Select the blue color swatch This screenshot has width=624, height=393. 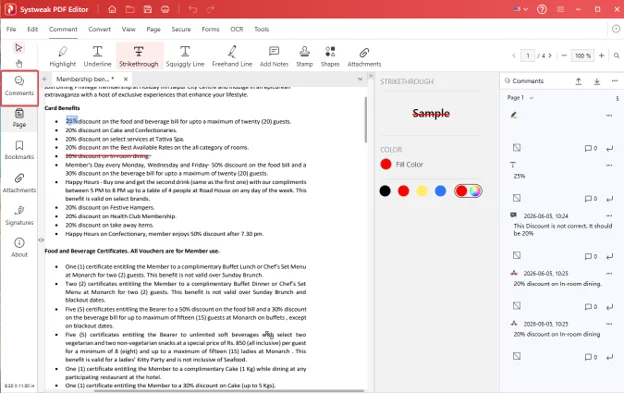tap(441, 191)
